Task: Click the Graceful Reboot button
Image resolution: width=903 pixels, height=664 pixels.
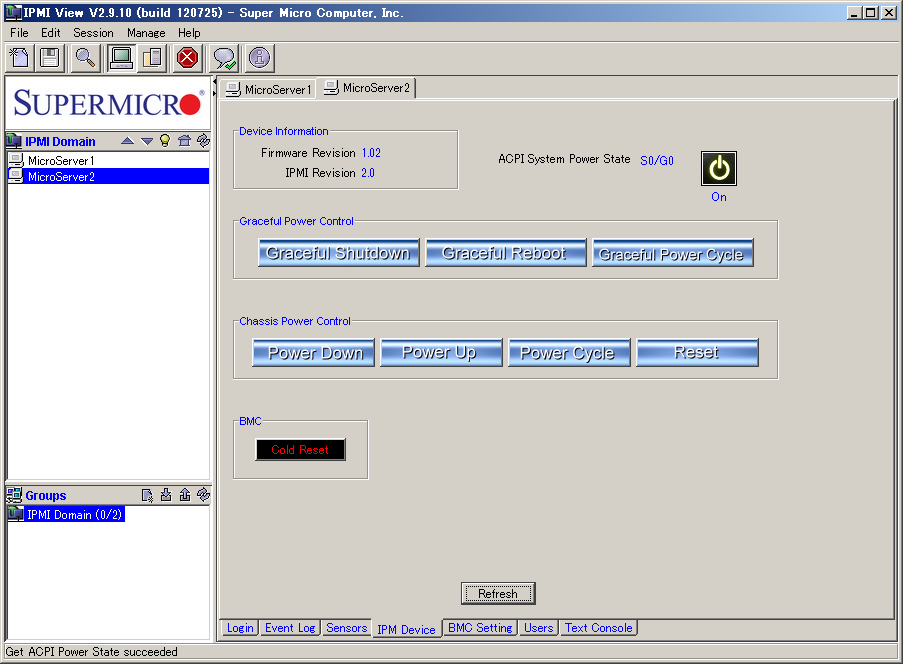Action: click(x=505, y=253)
